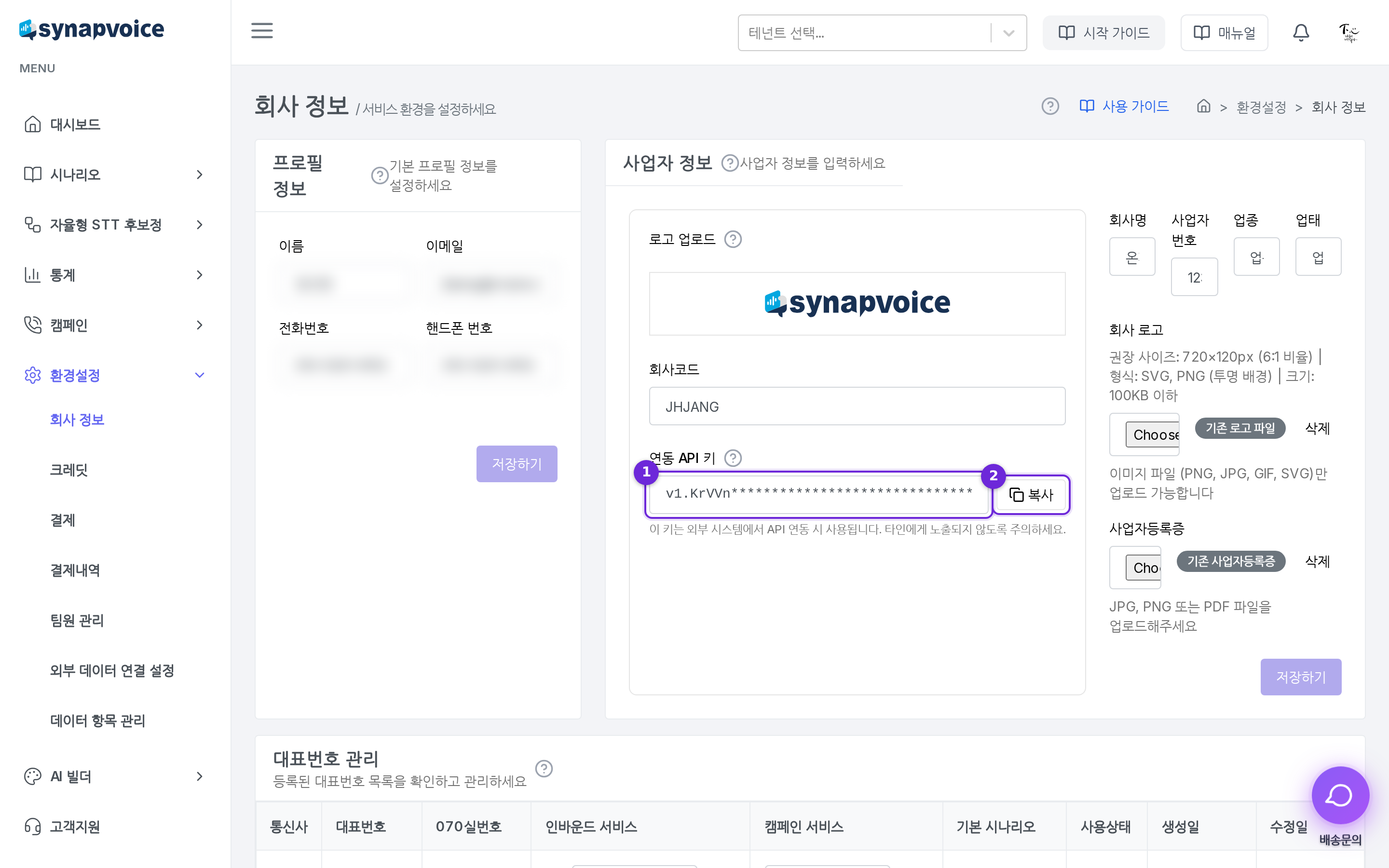This screenshot has width=1389, height=868.
Task: Click the 회사명 input field
Action: pyautogui.click(x=1132, y=257)
